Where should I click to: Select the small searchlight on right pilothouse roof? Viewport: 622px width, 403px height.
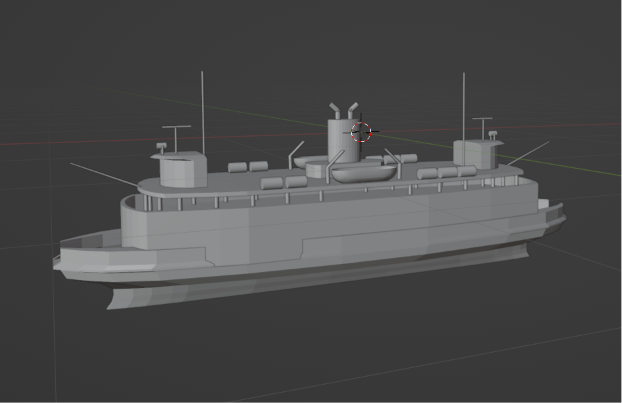tap(492, 135)
